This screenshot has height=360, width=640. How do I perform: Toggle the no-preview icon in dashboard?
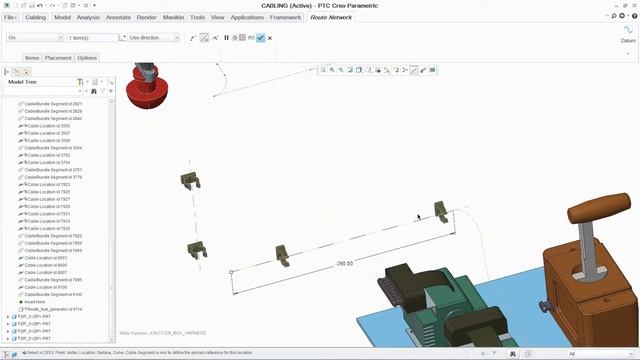point(235,38)
